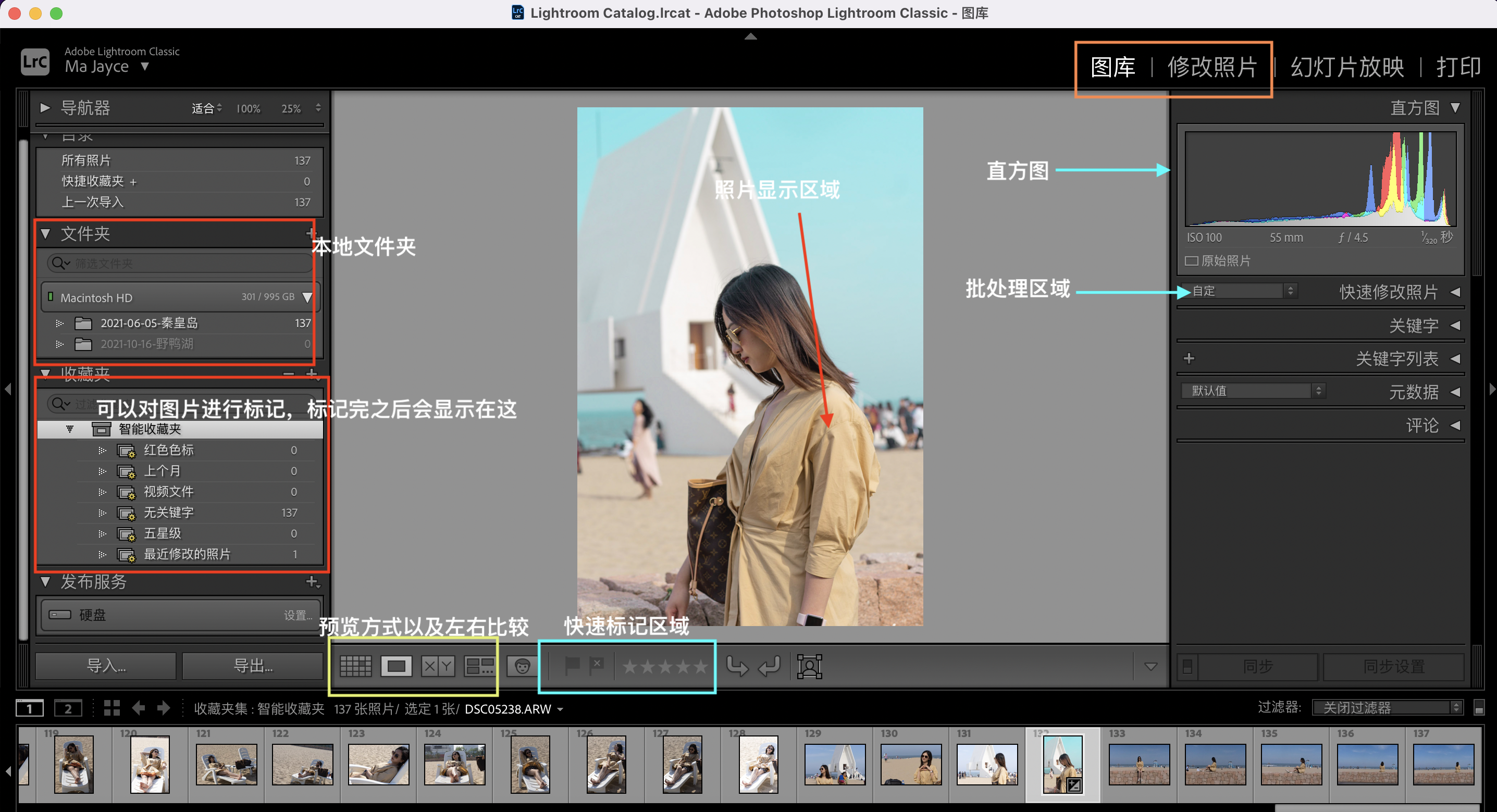Open 默认值 metadata dropdown
Image resolution: width=1497 pixels, height=812 pixels.
(1253, 391)
